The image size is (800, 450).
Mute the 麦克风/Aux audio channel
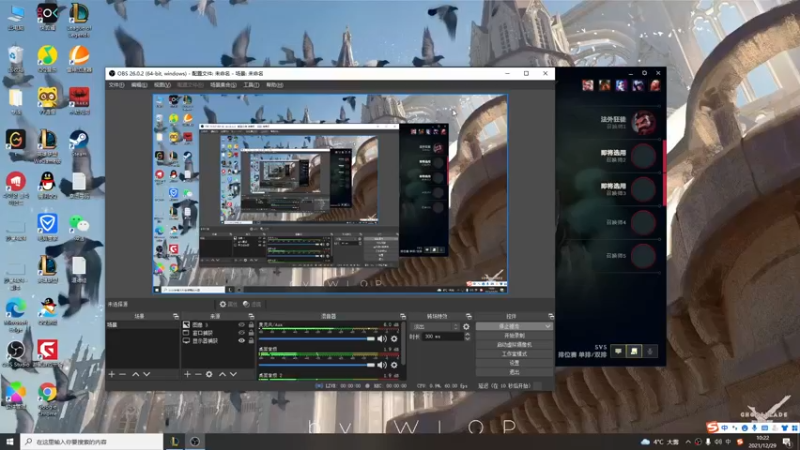382,339
